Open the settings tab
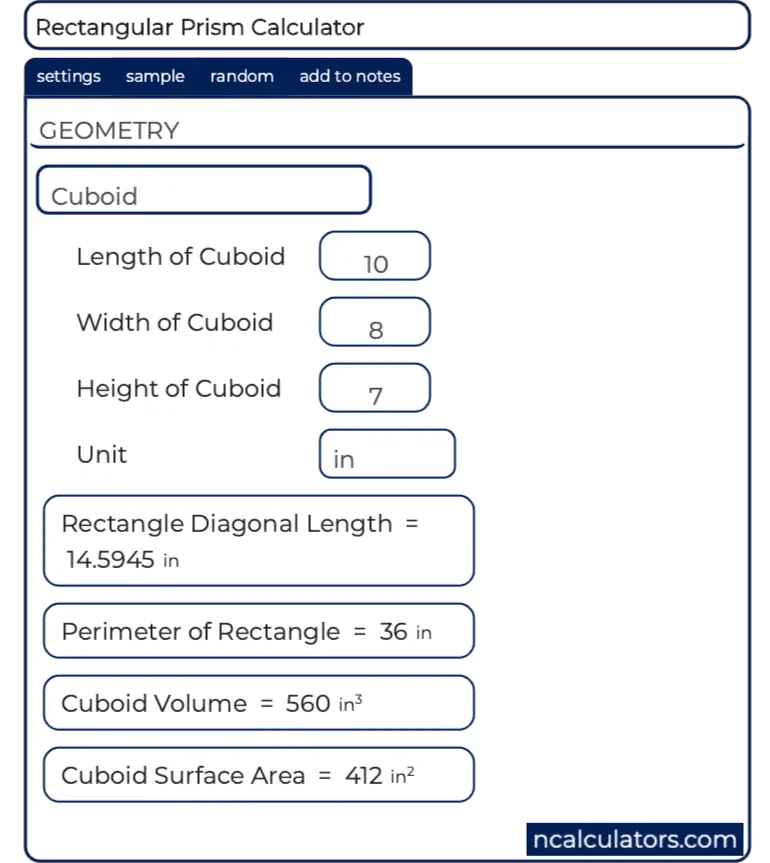This screenshot has height=863, width=770. point(67,76)
